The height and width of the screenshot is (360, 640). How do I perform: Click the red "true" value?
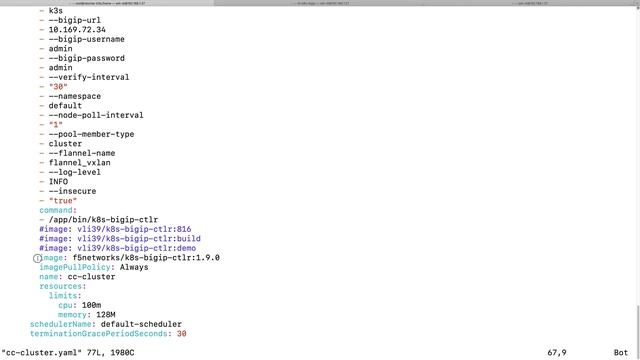pos(63,200)
